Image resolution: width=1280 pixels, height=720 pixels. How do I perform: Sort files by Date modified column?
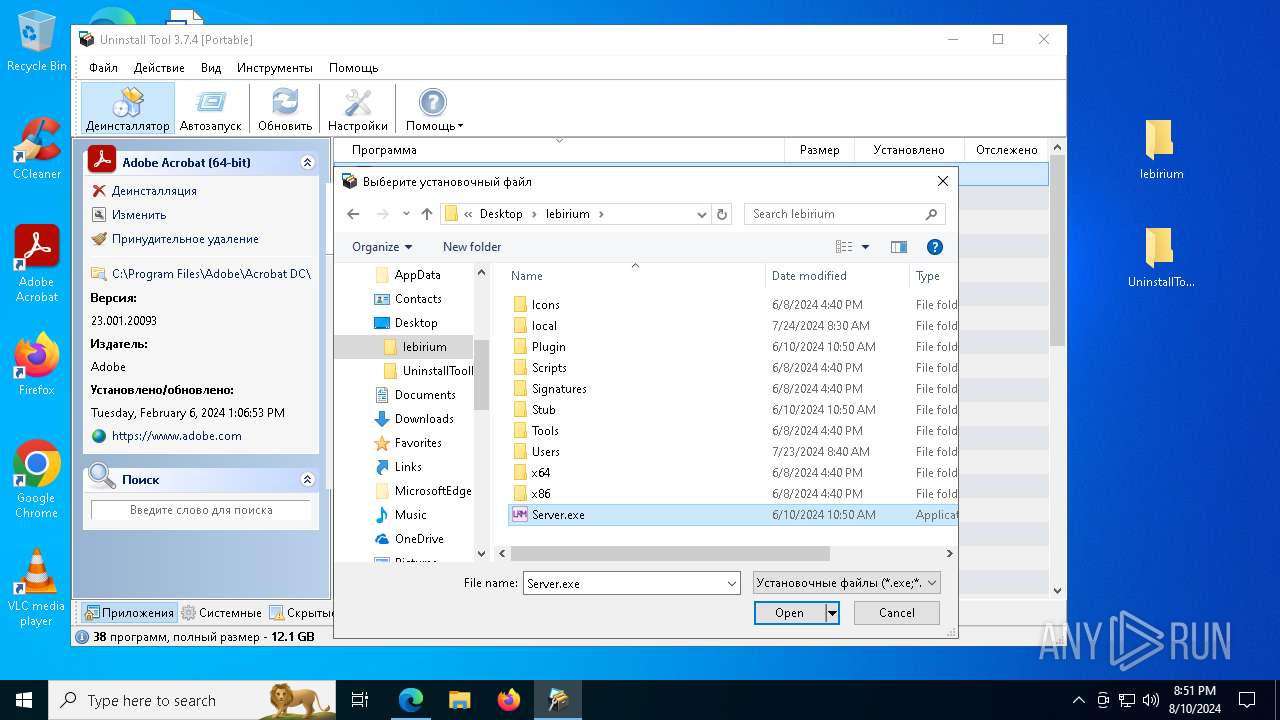point(838,276)
